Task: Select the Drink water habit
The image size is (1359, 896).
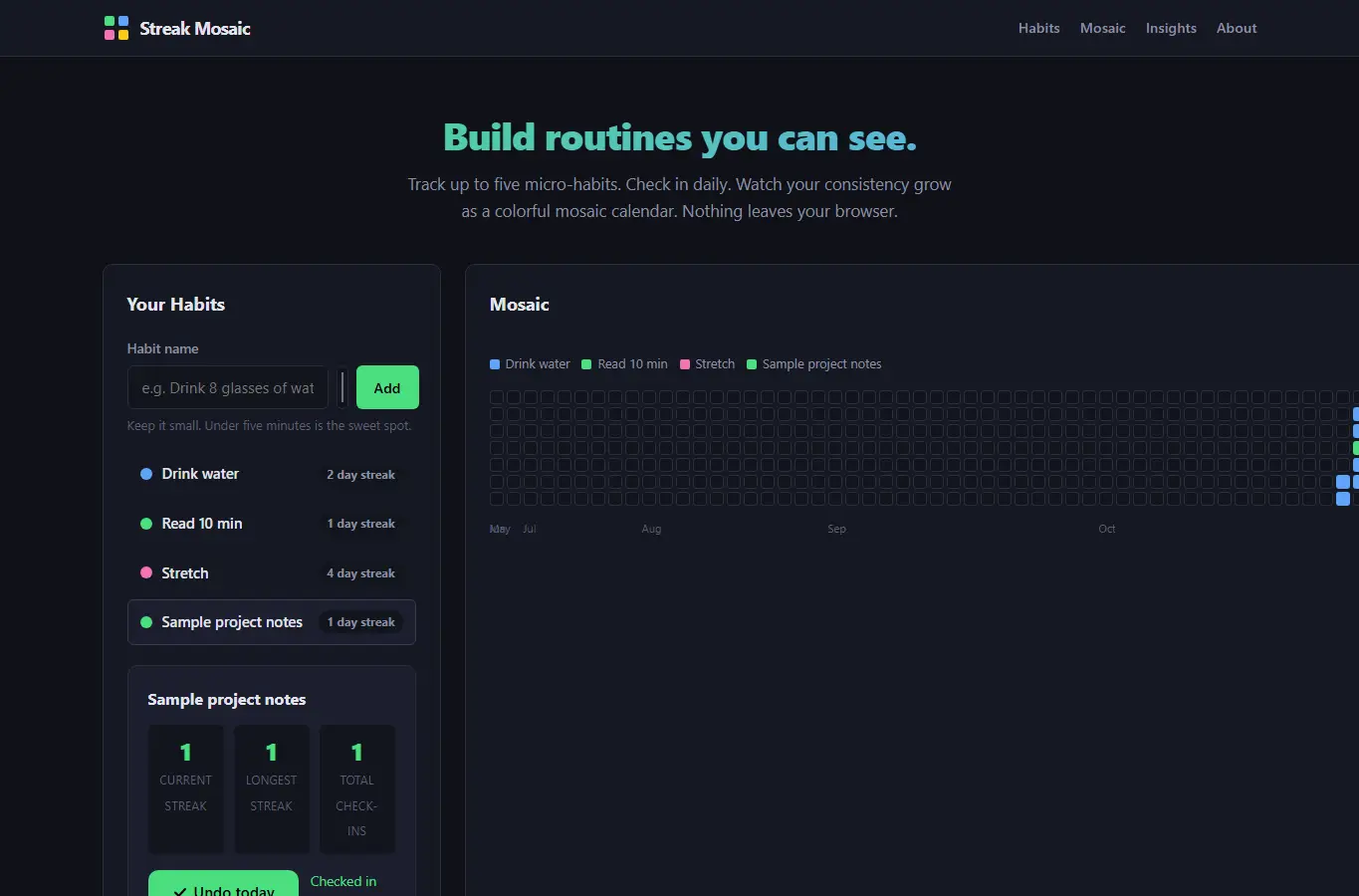Action: coord(272,474)
